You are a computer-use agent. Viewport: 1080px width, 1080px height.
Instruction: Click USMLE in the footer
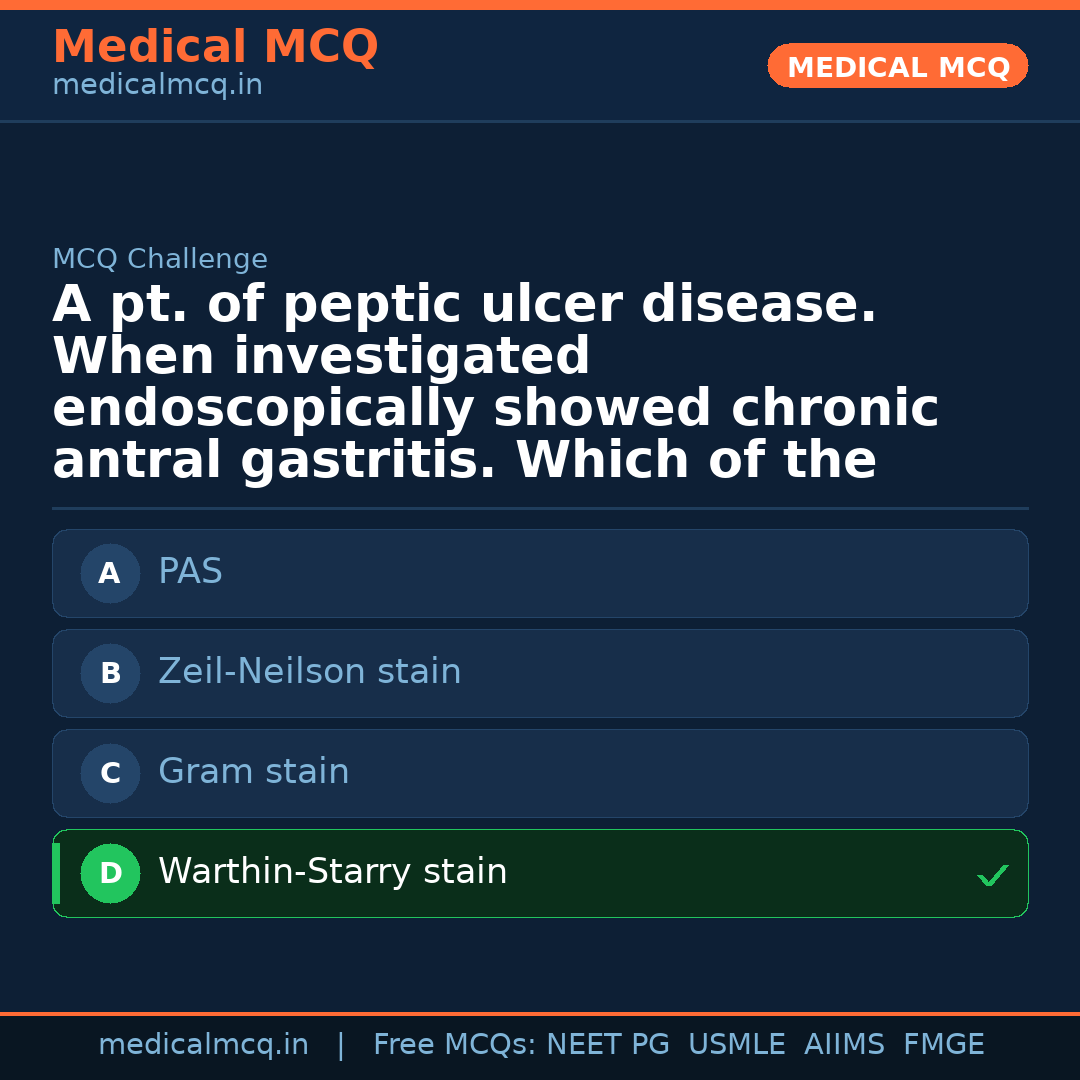[x=736, y=1045]
